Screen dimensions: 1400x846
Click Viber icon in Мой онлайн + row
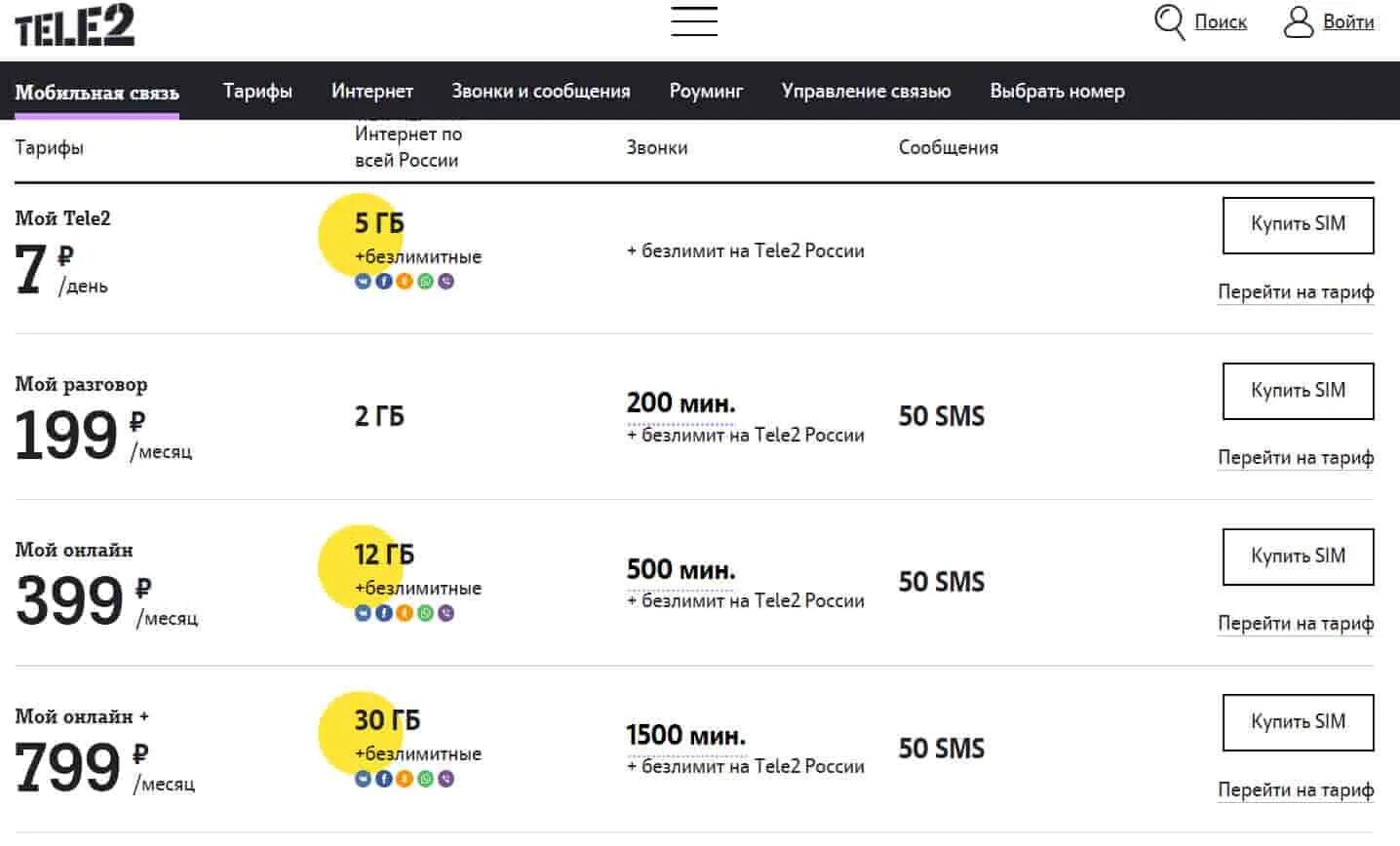tap(447, 779)
